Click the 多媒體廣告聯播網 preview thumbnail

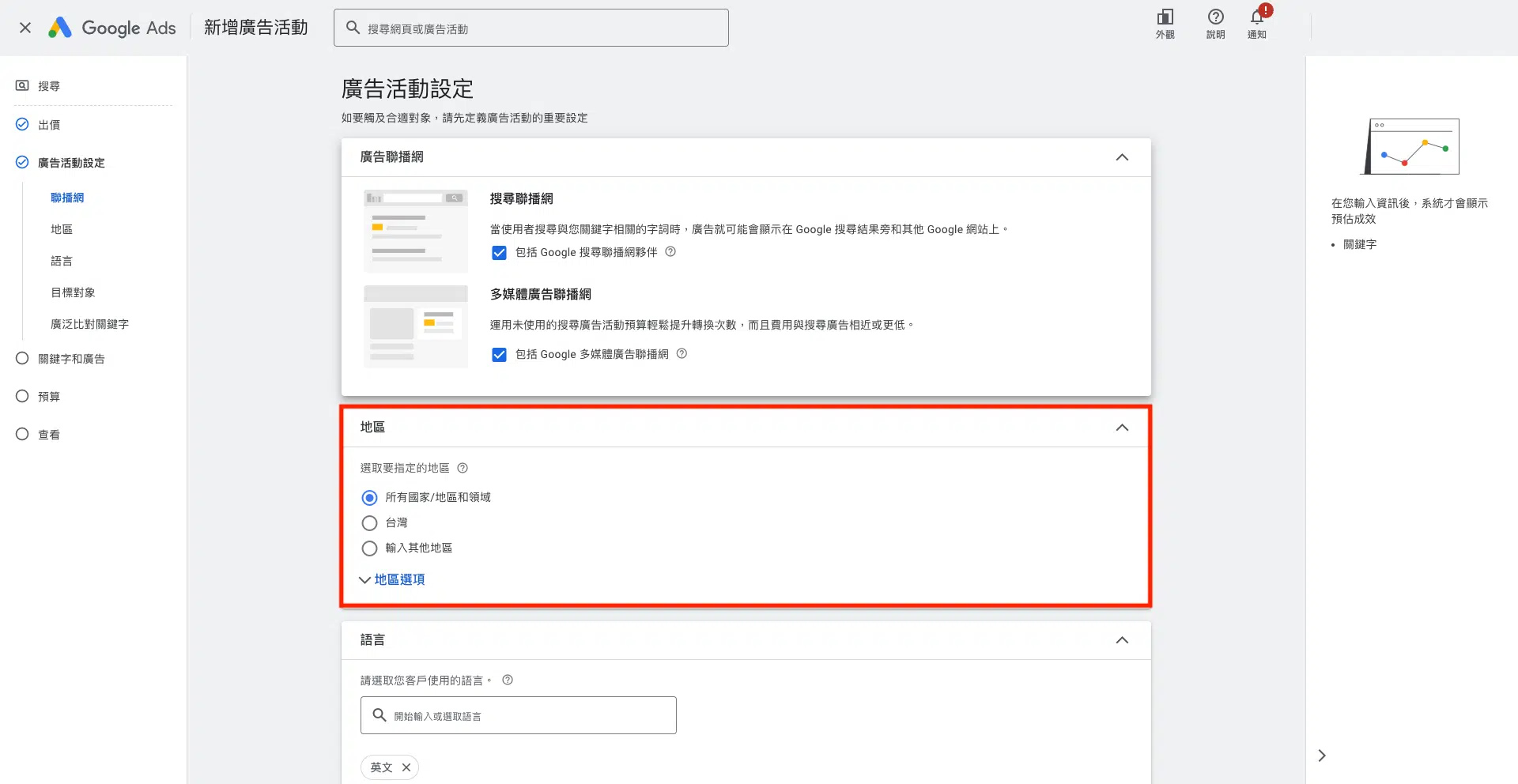point(416,326)
